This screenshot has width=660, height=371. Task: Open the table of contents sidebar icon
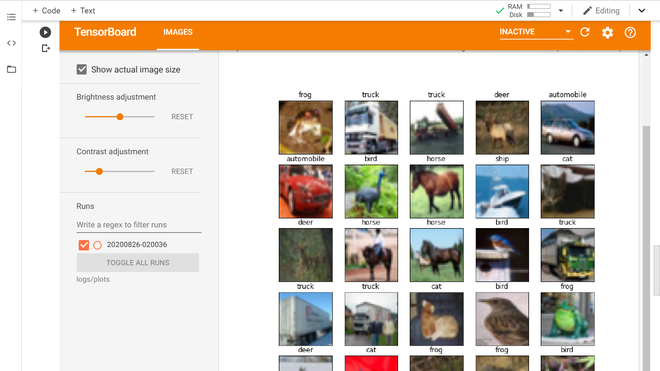(x=11, y=17)
